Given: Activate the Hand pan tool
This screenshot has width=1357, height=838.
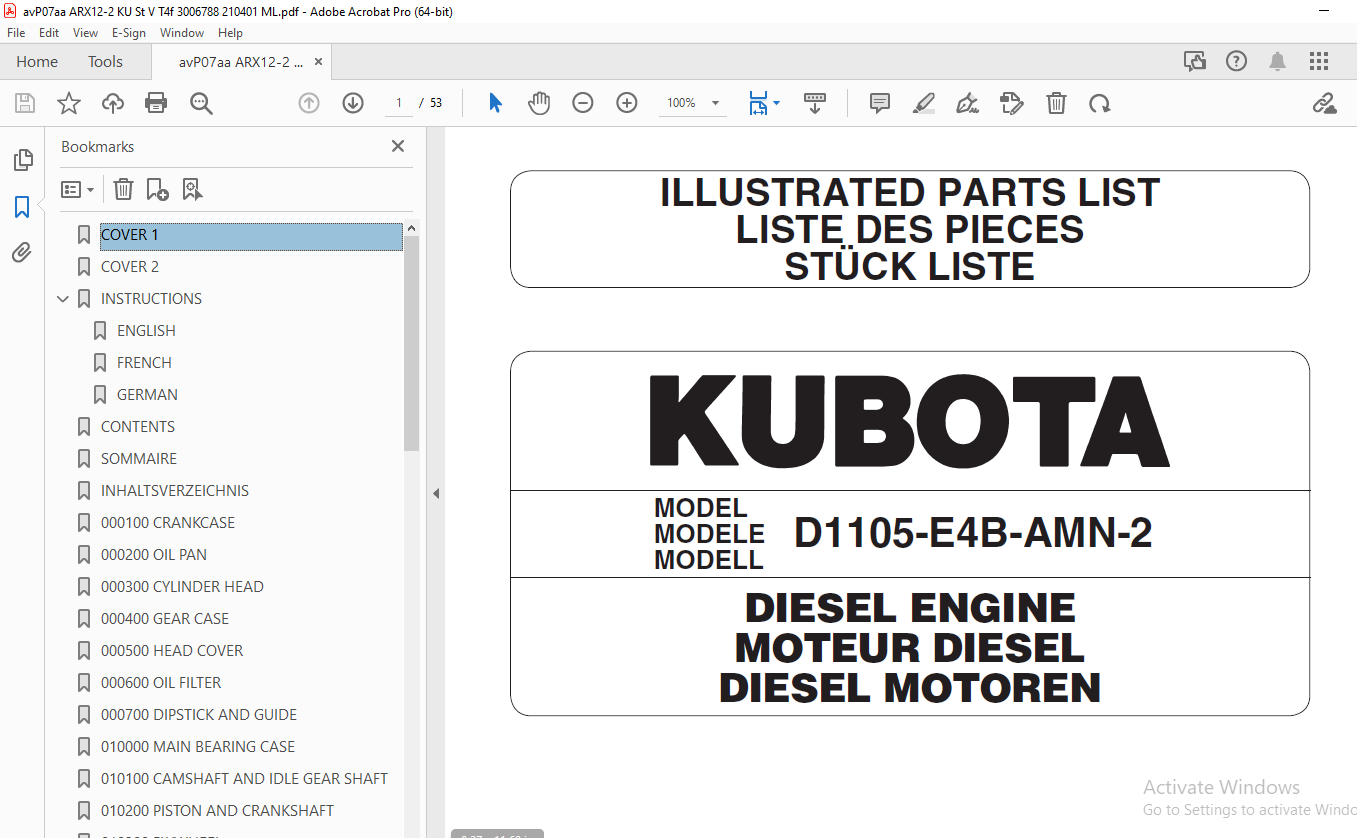Looking at the screenshot, I should pos(539,103).
